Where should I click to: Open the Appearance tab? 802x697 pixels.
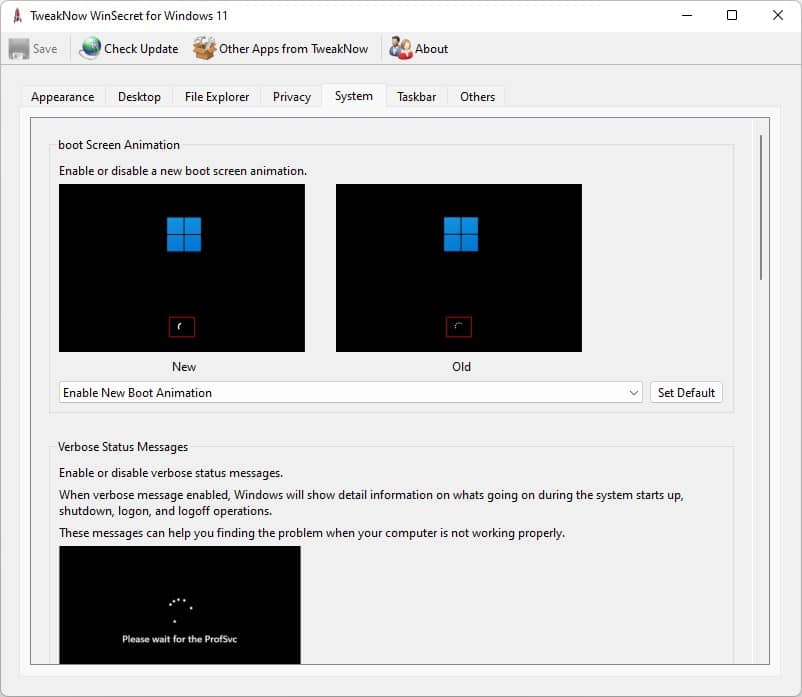[x=62, y=97]
